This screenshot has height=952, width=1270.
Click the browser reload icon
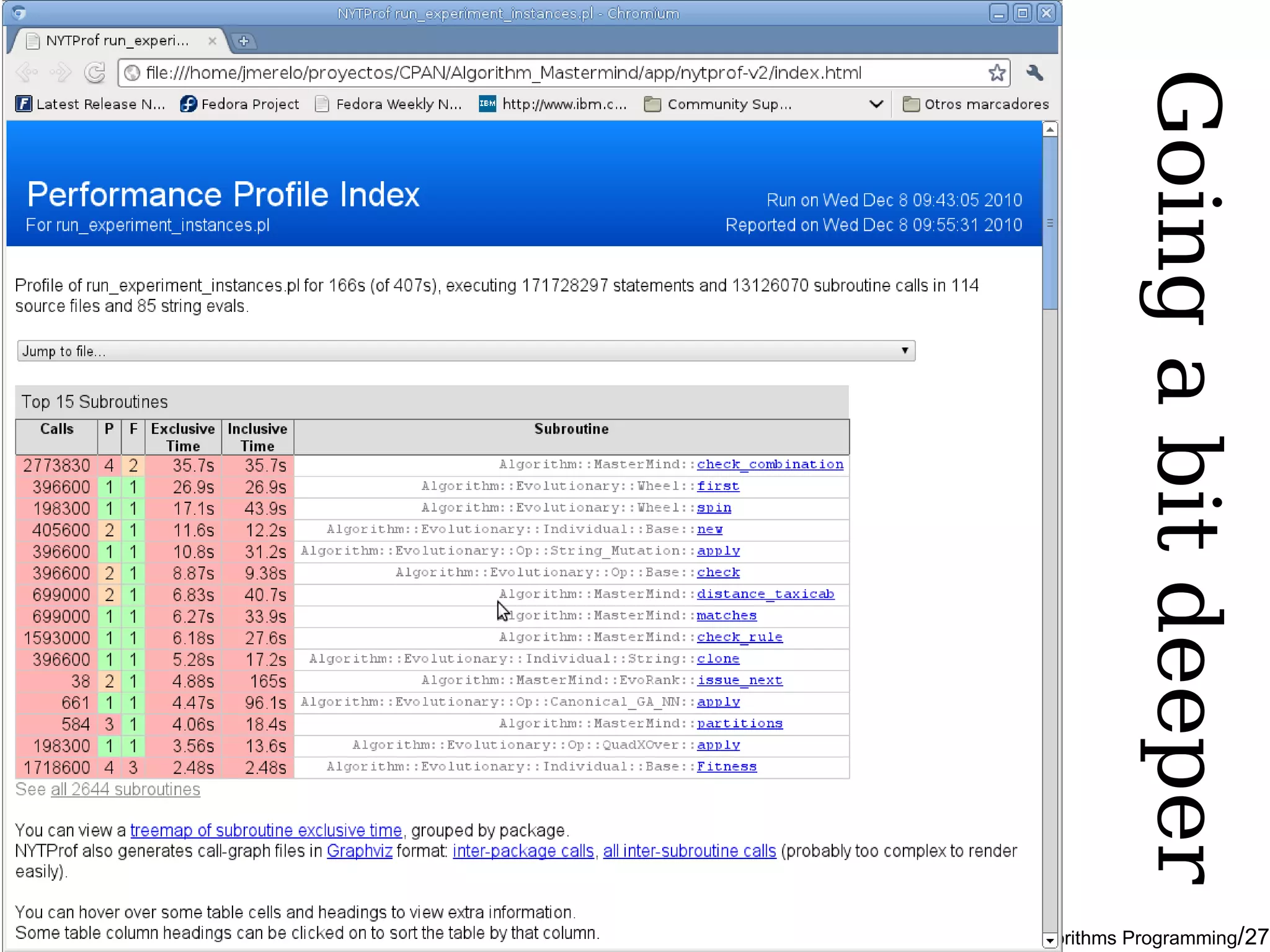(95, 73)
